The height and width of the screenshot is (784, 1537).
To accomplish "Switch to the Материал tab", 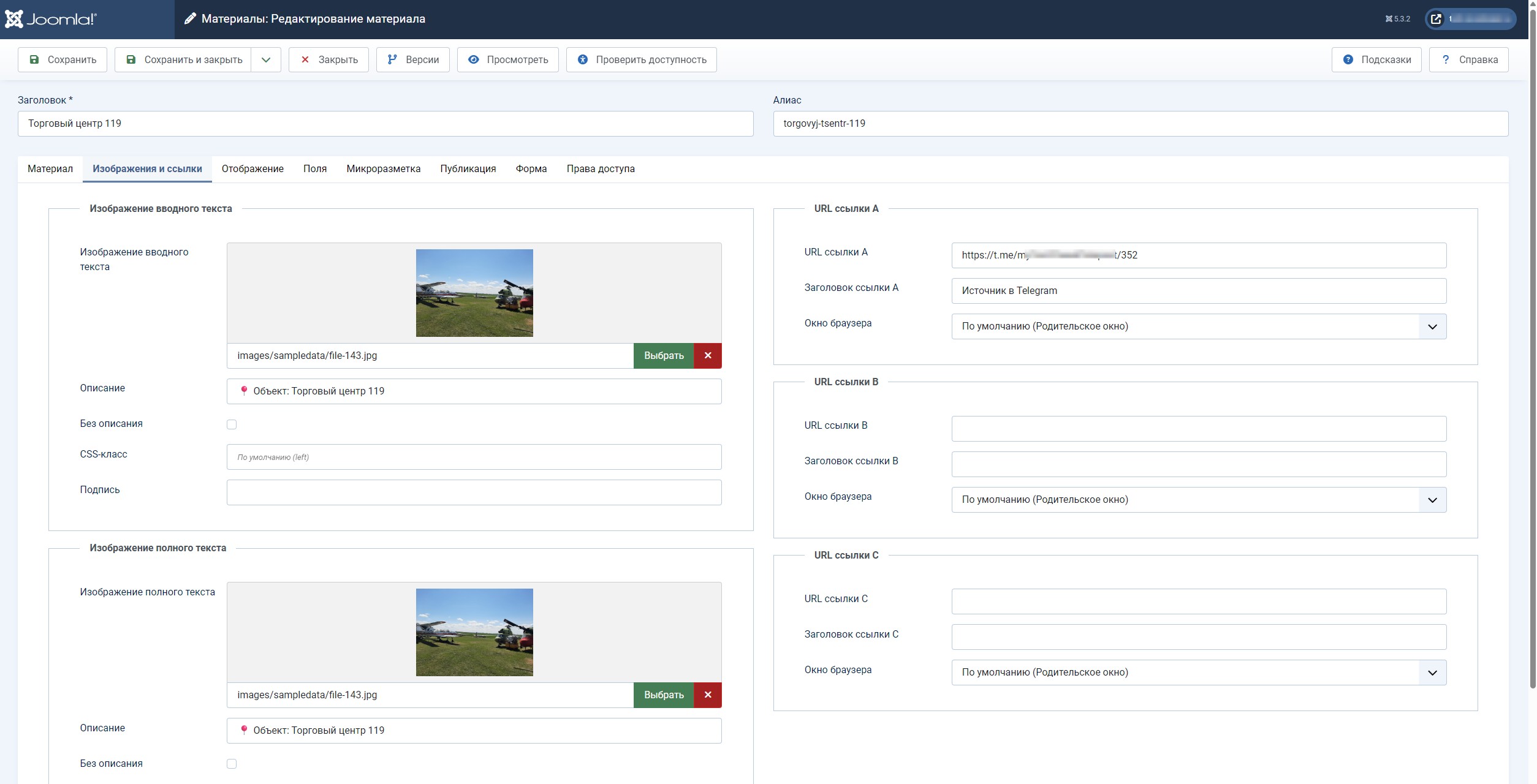I will pyautogui.click(x=50, y=169).
